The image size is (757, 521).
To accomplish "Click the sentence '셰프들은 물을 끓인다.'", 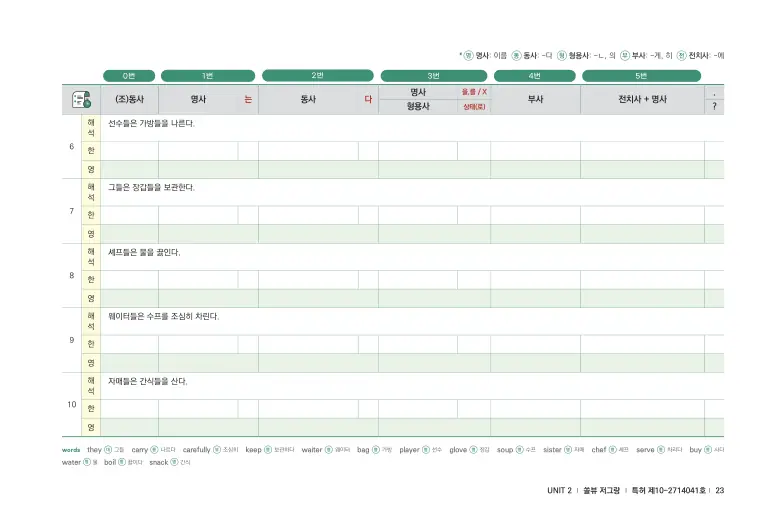I will click(x=144, y=253).
